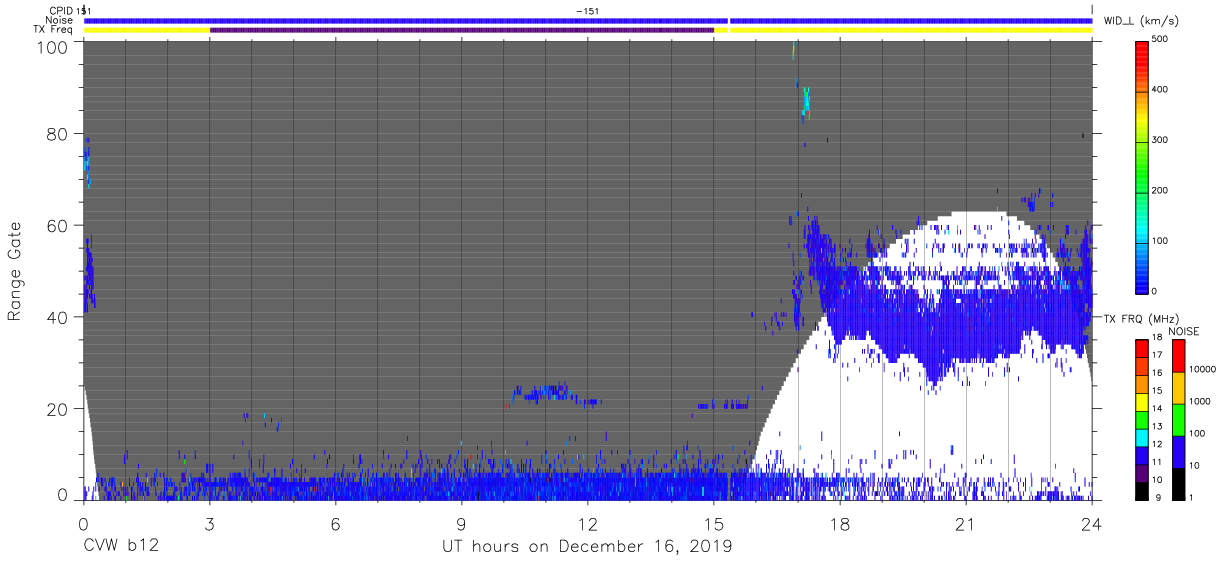Screen dimensions: 1228x567
Task: Click the 3 tick label on time axis
Action: (x=209, y=524)
